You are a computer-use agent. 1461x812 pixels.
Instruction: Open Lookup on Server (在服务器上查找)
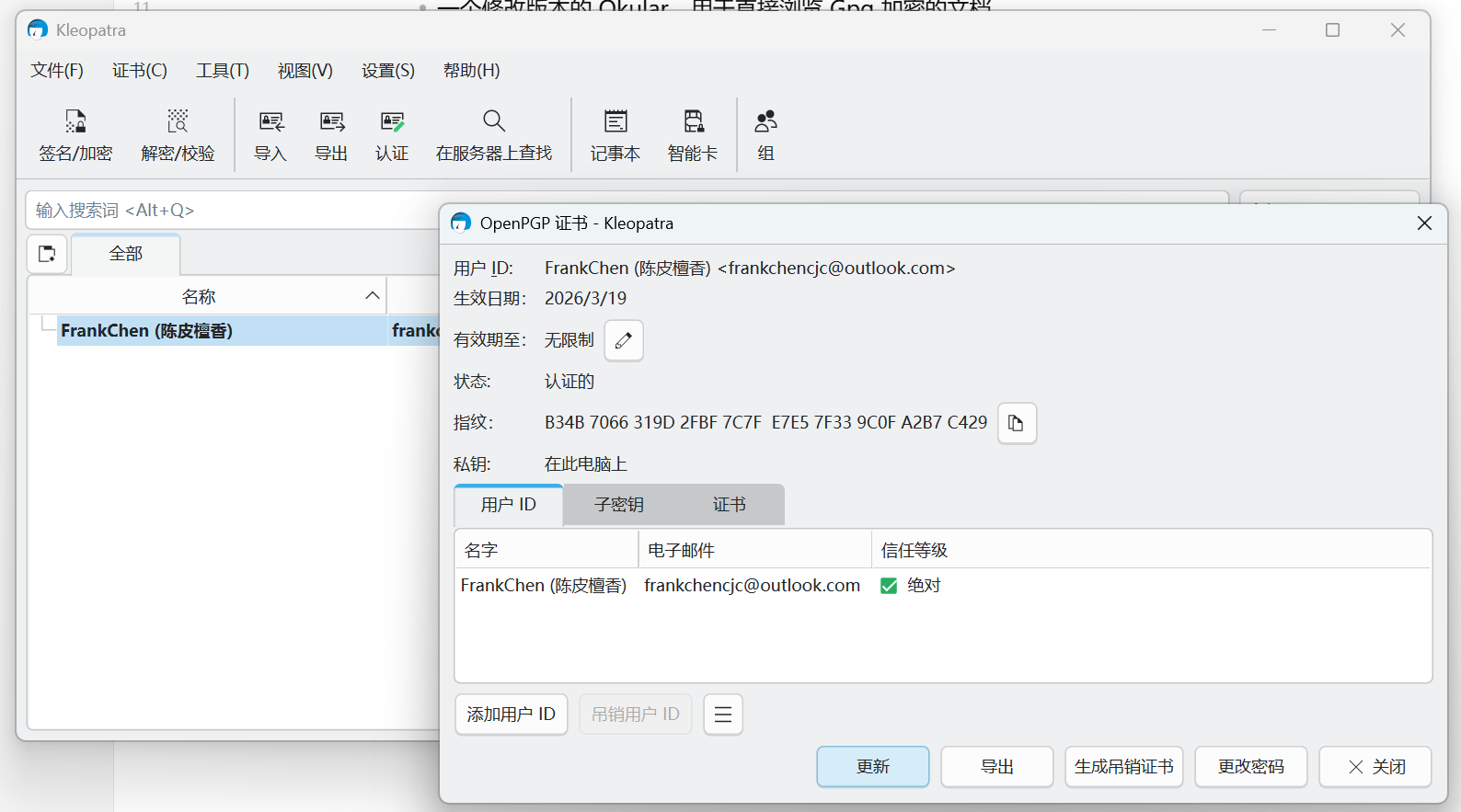pos(494,134)
